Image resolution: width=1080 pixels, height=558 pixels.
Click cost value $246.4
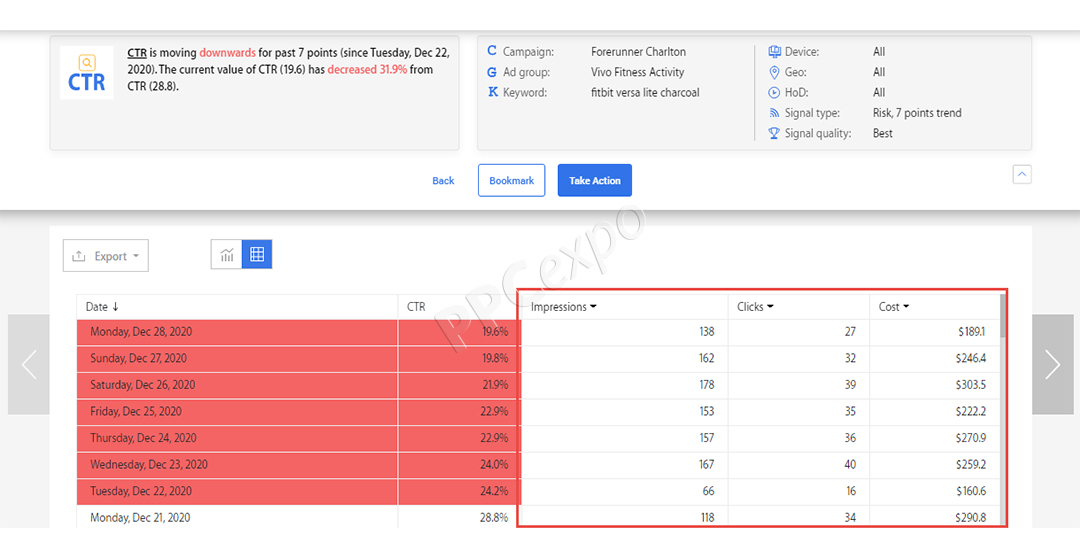(x=971, y=358)
